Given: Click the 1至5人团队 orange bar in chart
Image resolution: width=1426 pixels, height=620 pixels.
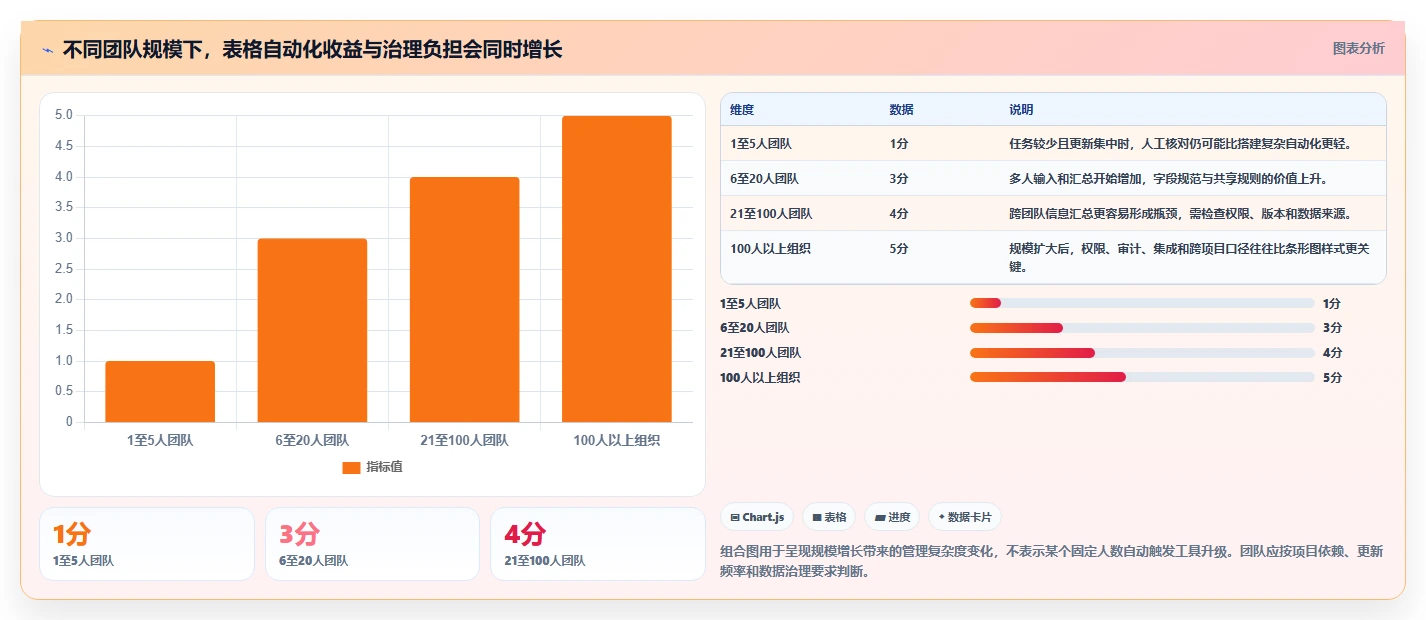Looking at the screenshot, I should pos(160,391).
